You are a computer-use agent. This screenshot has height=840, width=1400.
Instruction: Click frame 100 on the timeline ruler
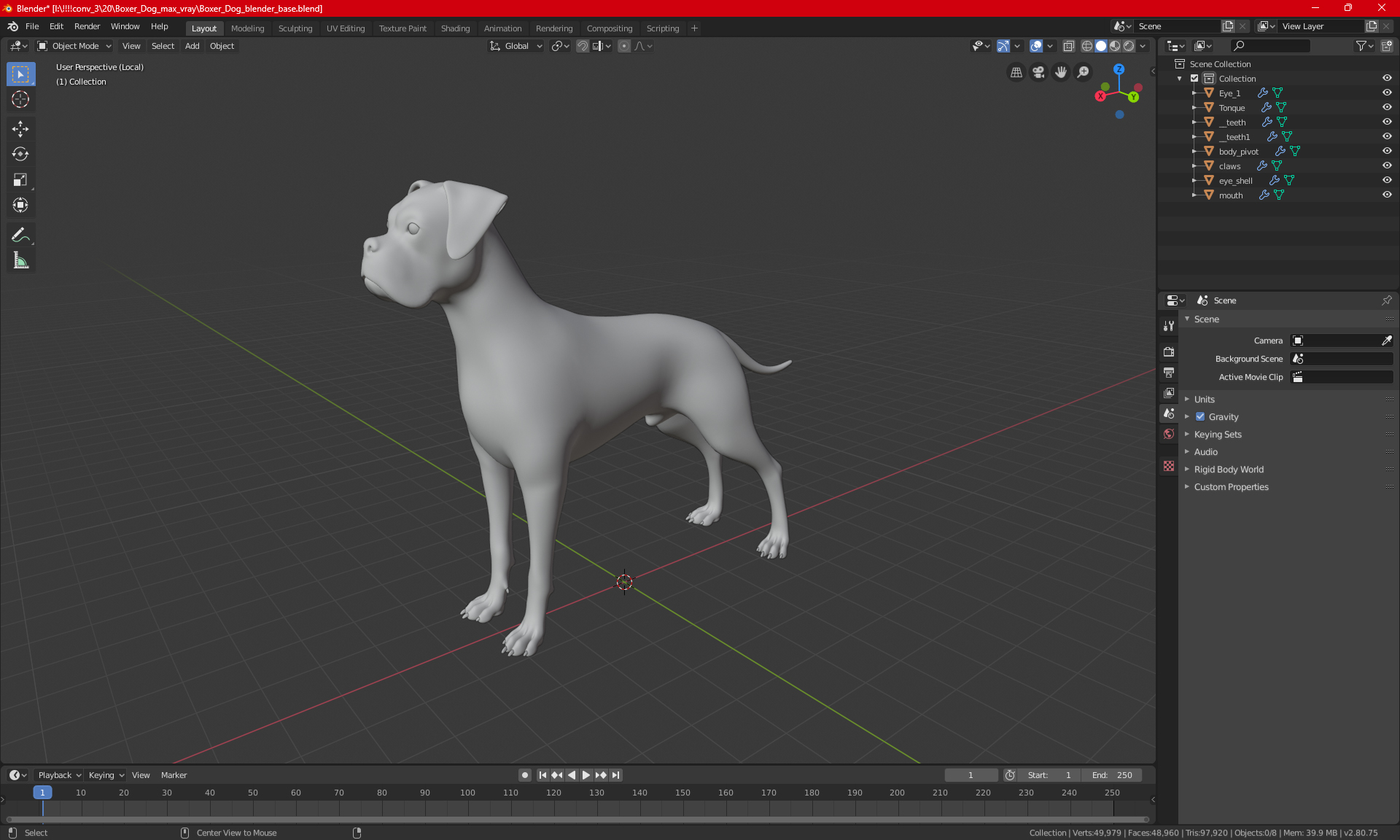467,793
